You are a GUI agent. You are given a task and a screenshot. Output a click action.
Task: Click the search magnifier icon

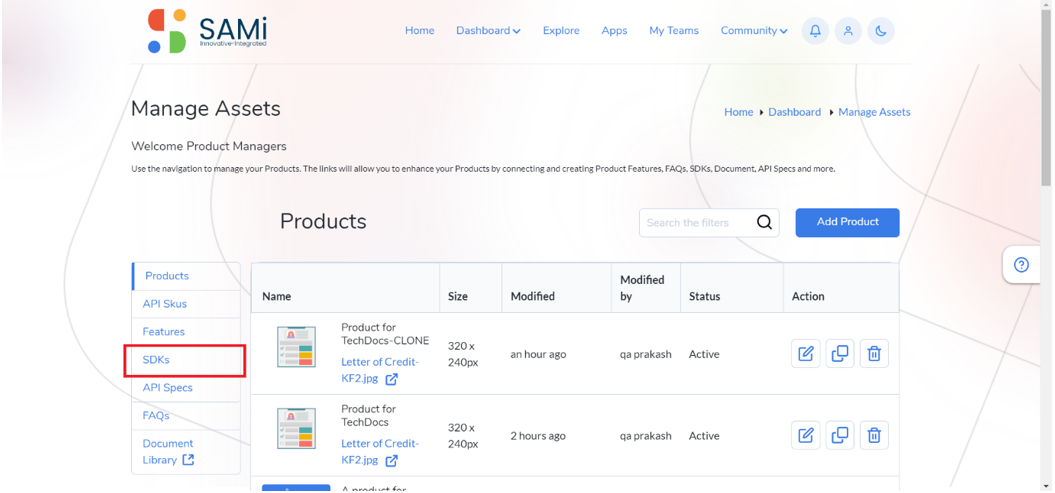point(764,223)
